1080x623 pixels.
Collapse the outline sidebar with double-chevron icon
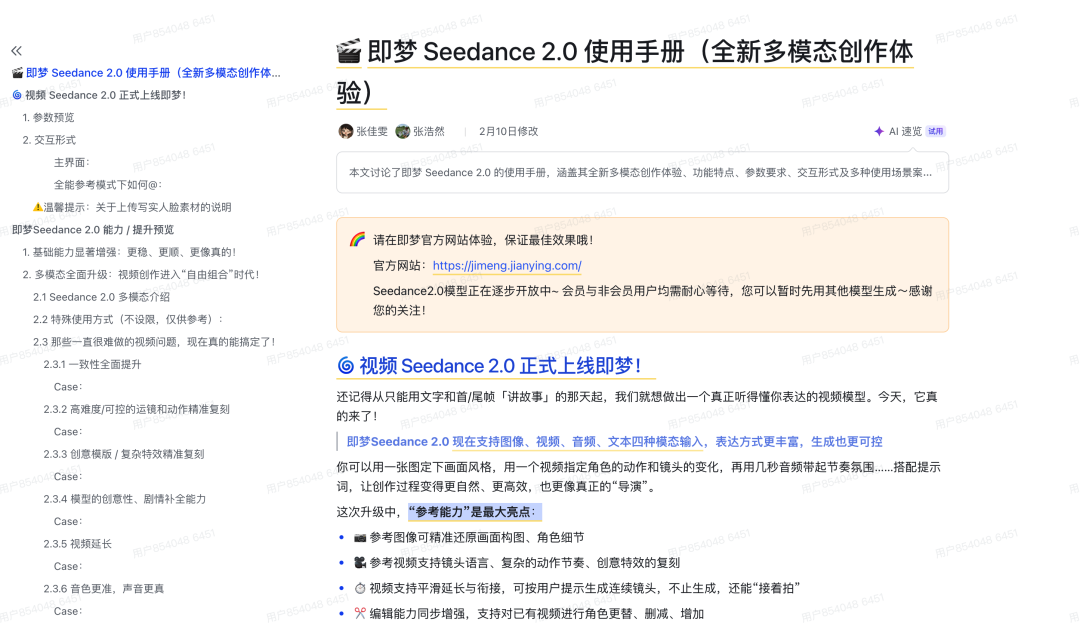click(16, 51)
